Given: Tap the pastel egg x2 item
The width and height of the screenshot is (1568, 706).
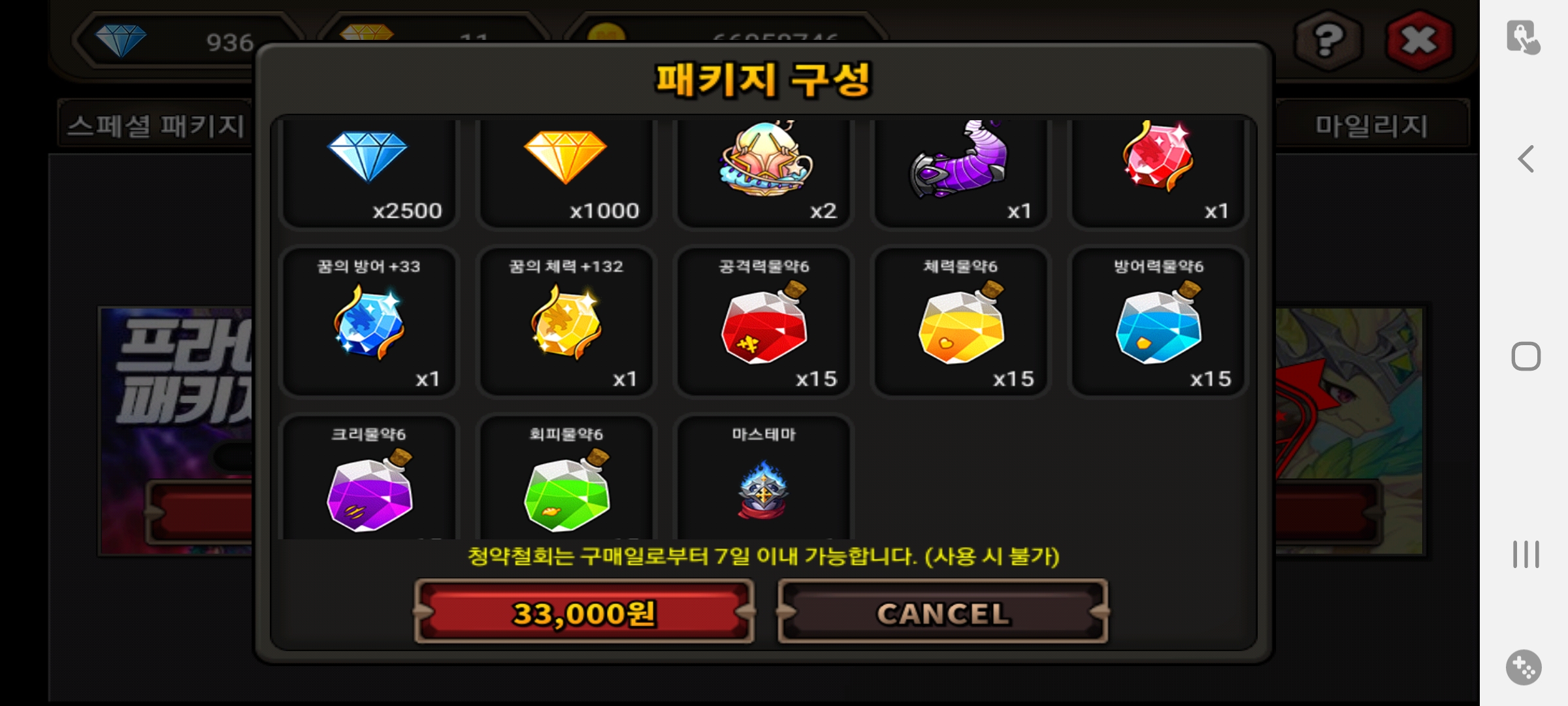Looking at the screenshot, I should coord(764,173).
